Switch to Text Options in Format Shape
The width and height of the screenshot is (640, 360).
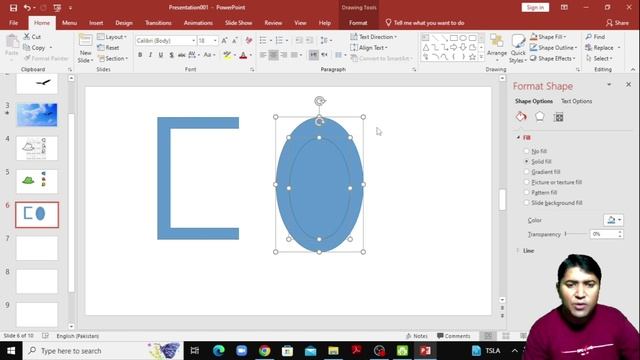click(576, 101)
